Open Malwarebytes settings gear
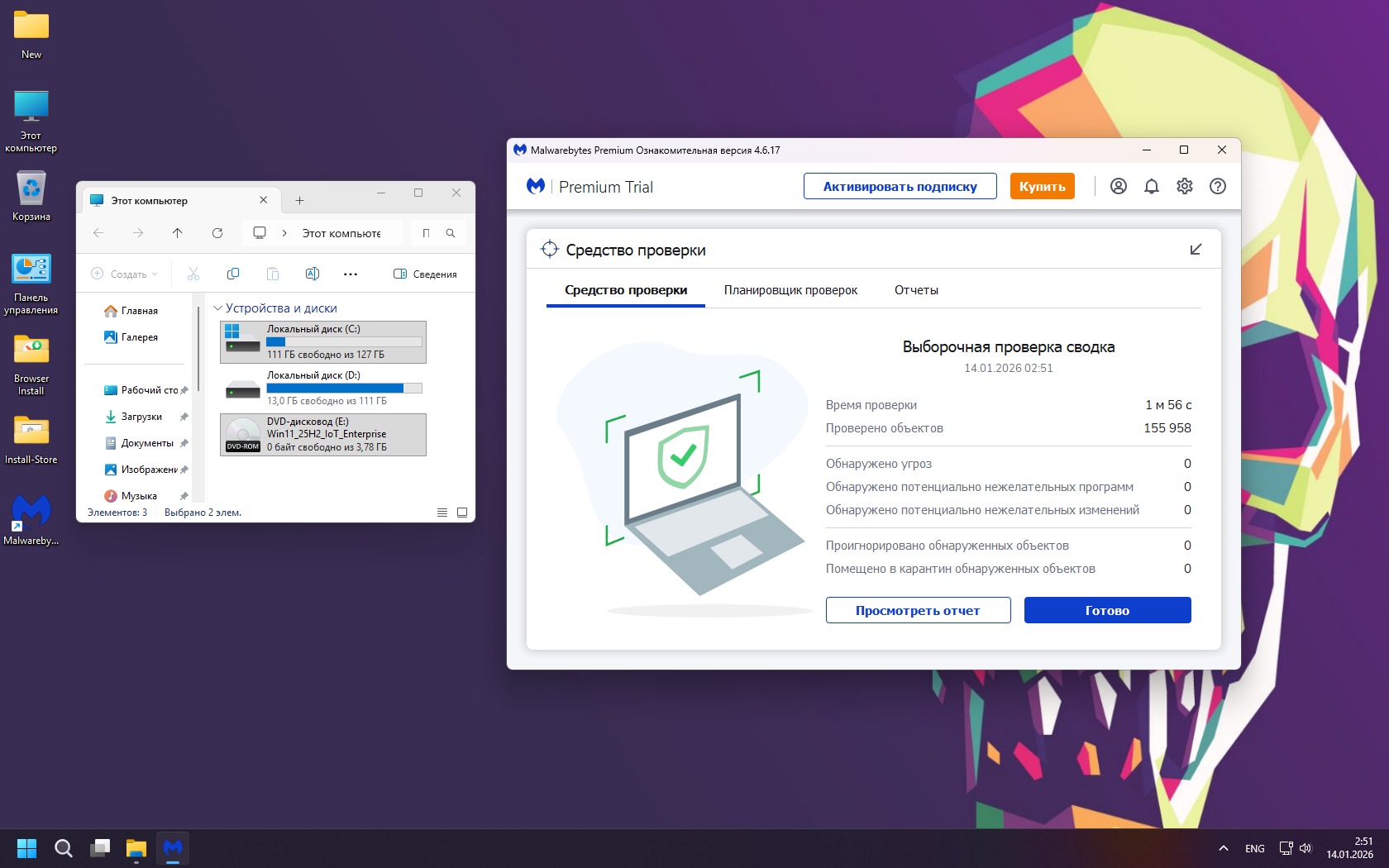Viewport: 1389px width, 868px height. pyautogui.click(x=1184, y=186)
